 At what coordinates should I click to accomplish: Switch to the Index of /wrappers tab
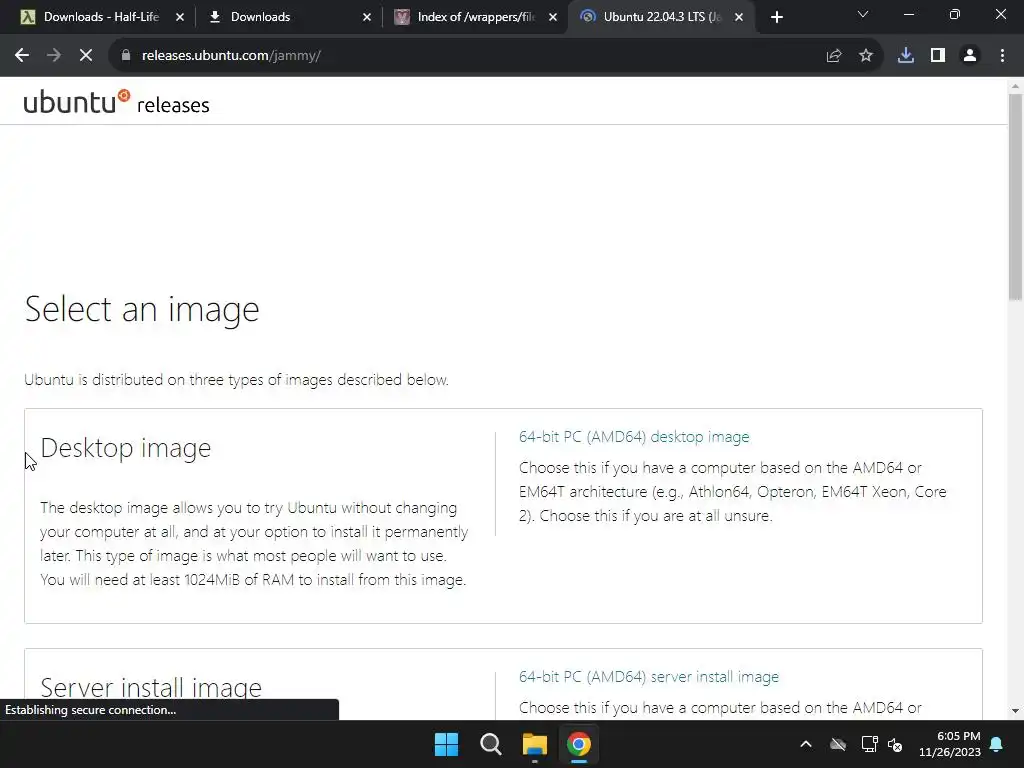point(474,17)
